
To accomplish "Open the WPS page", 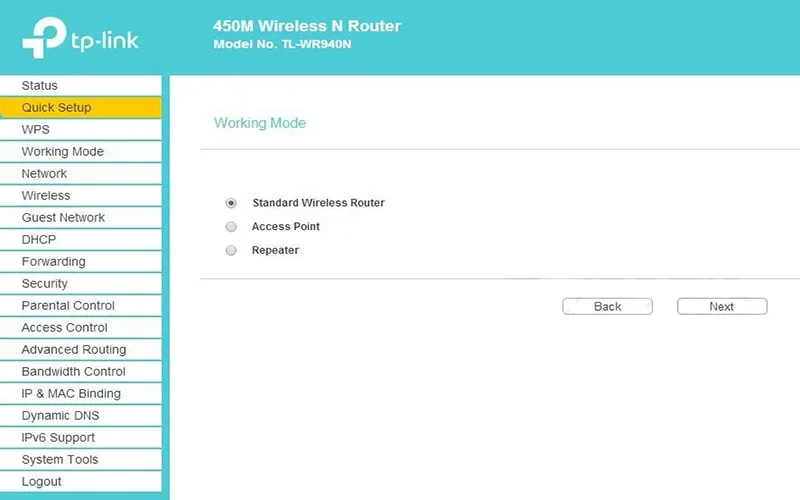I will 81,130.
